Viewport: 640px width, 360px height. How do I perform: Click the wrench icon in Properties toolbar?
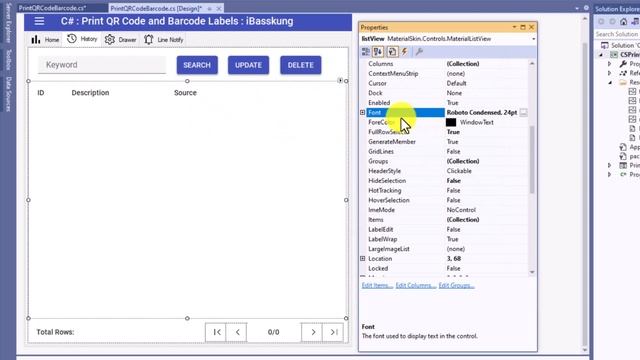[419, 51]
